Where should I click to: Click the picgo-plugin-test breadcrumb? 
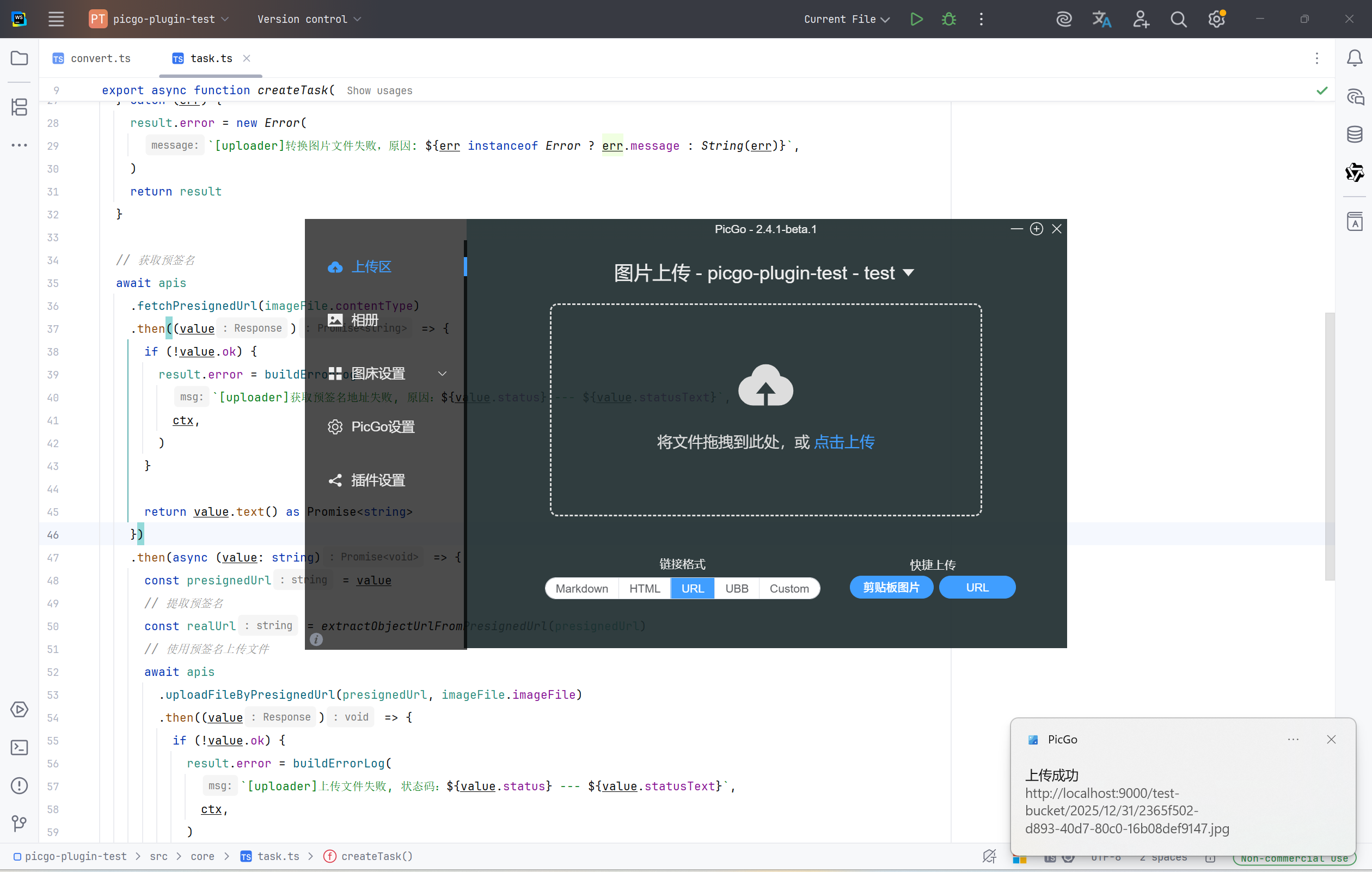click(70, 856)
